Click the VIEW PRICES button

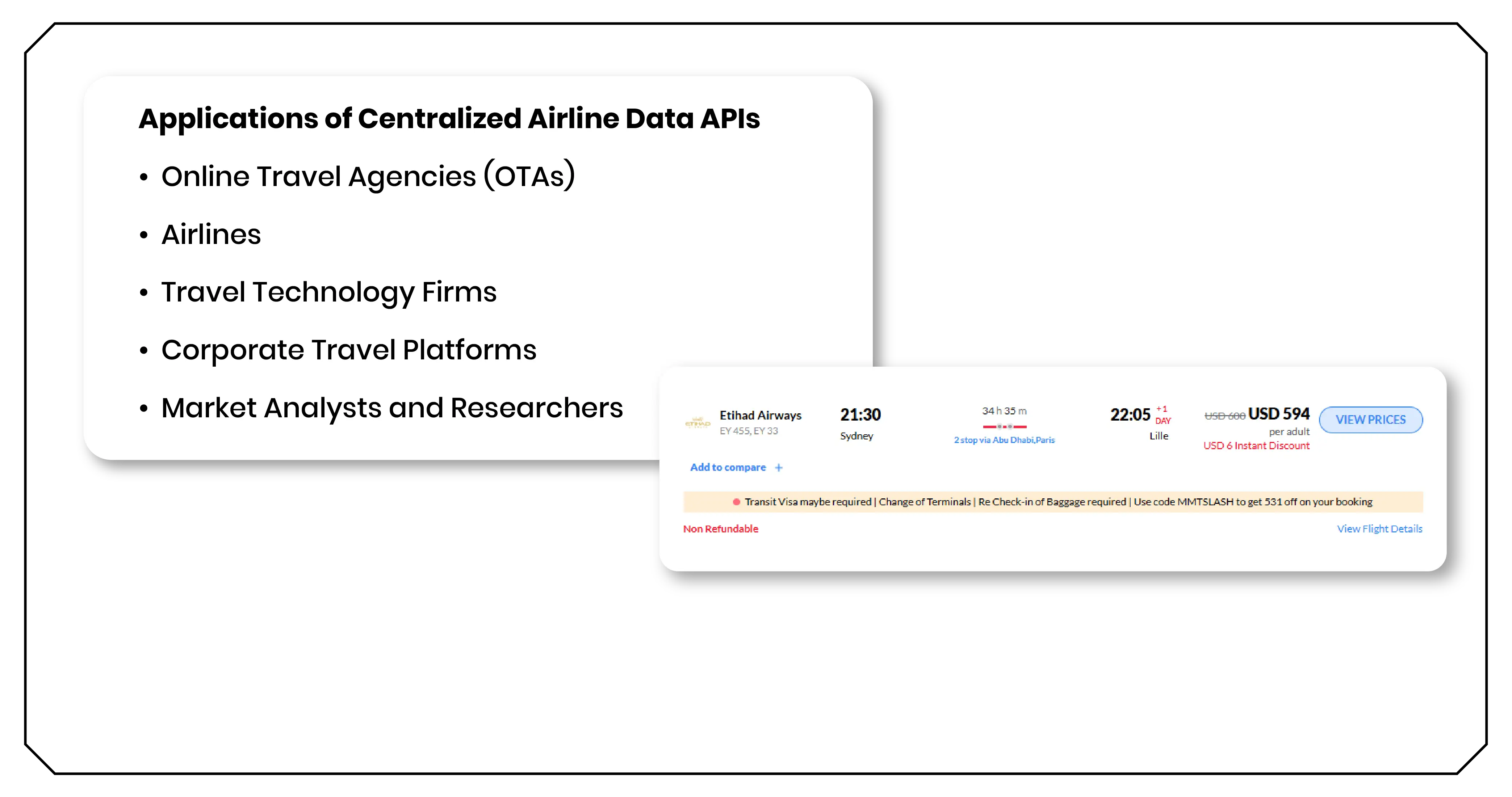tap(1371, 420)
